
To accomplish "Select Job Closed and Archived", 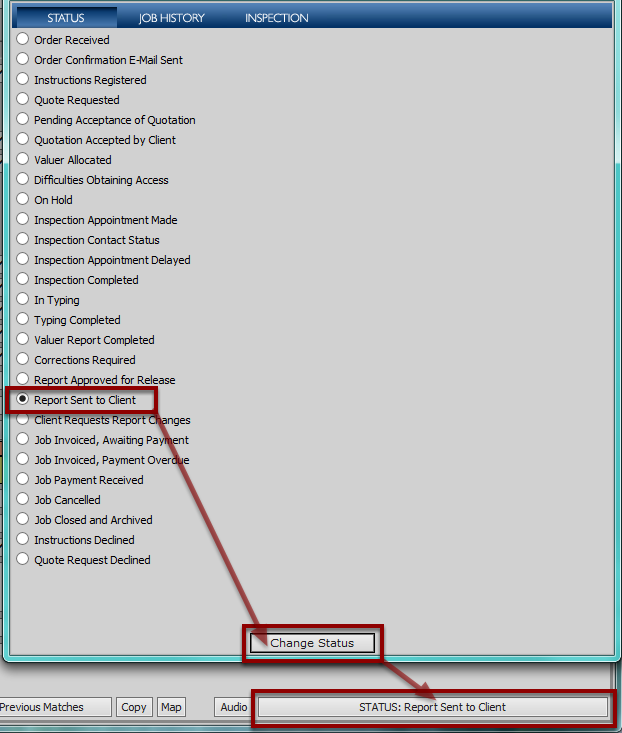I will coord(22,519).
